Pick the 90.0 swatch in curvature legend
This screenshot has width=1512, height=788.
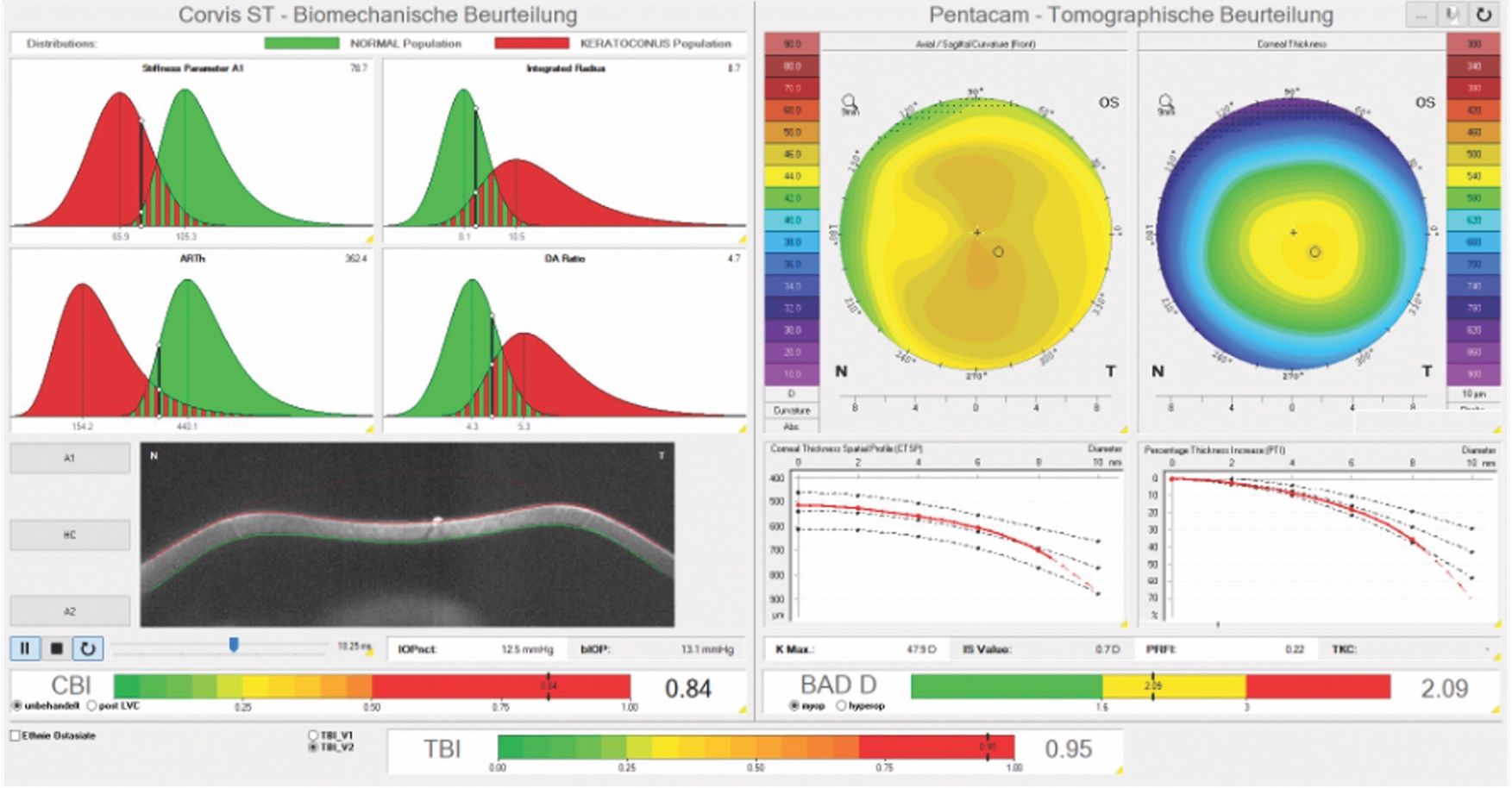[x=792, y=44]
